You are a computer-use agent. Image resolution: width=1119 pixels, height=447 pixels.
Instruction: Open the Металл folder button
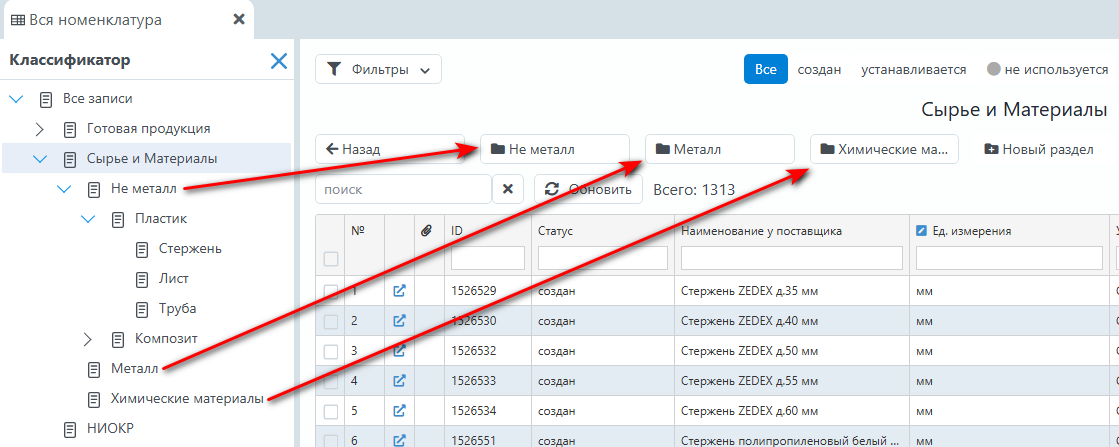pos(719,149)
